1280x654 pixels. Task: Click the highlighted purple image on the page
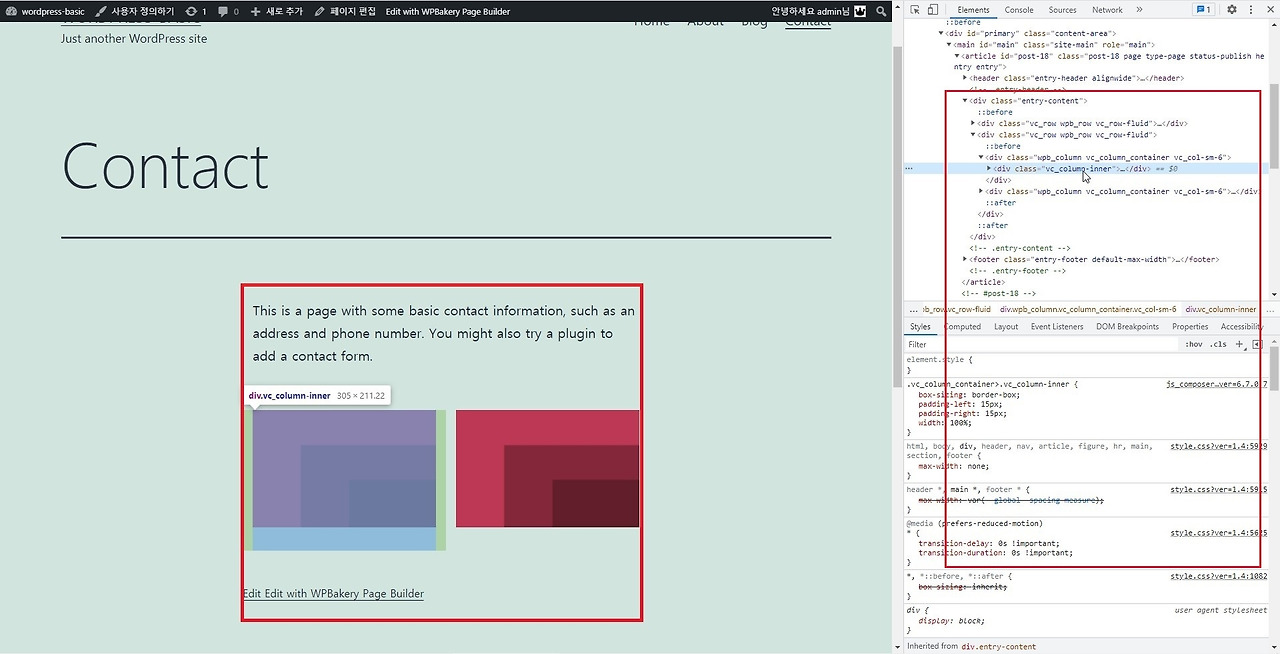(x=344, y=468)
